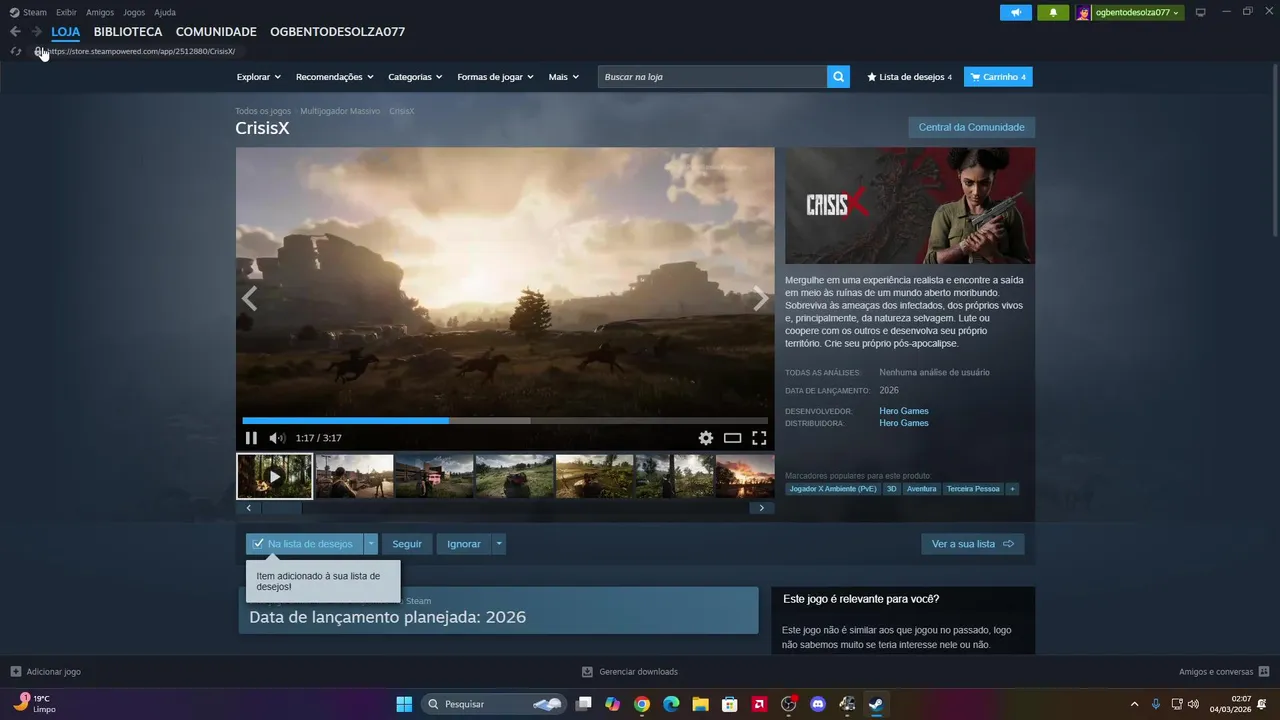This screenshot has height=720, width=1280.
Task: Click the thumbnail strip scrollbar handle
Action: pos(281,508)
